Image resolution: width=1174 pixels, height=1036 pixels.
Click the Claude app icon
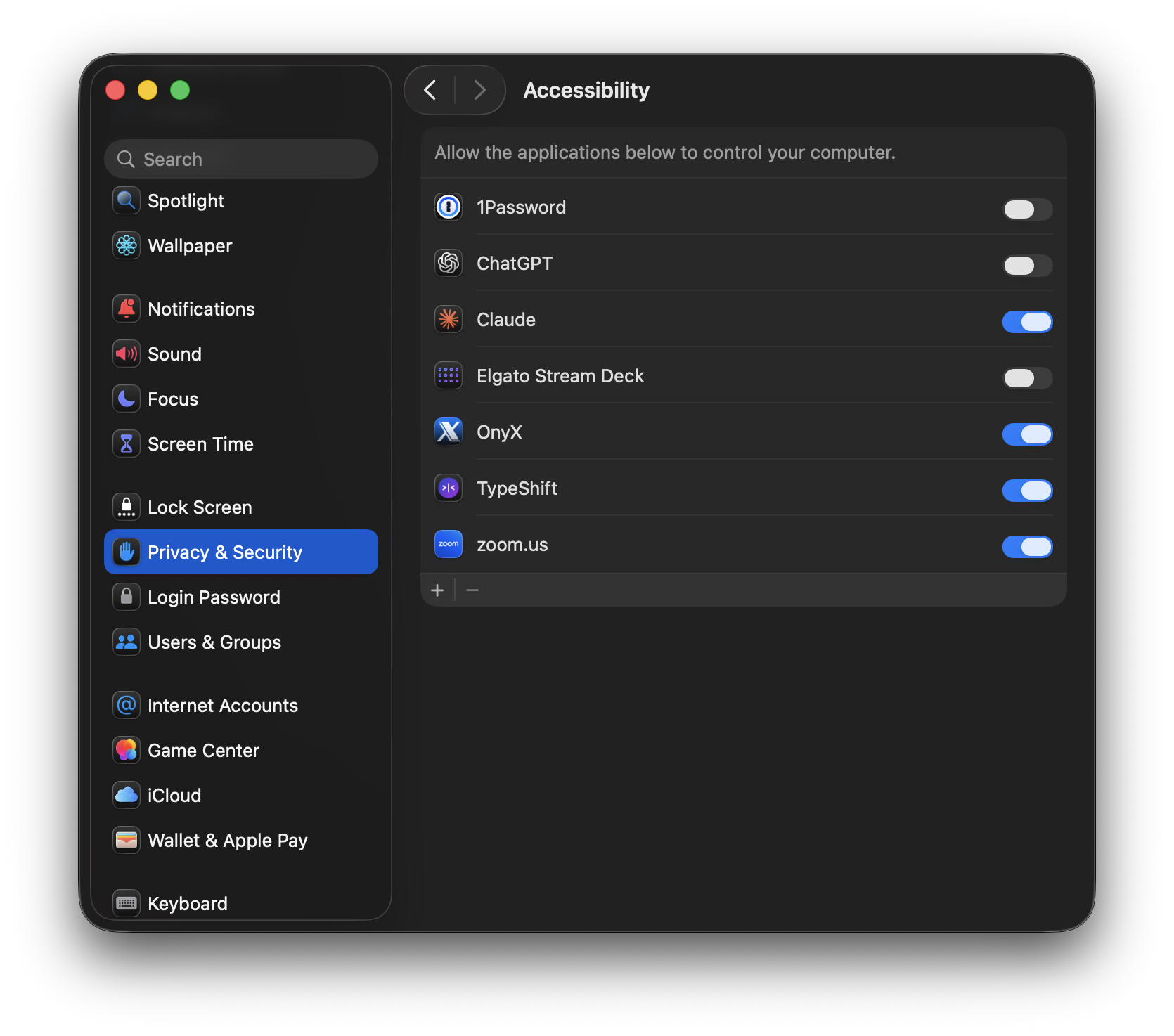(x=448, y=319)
